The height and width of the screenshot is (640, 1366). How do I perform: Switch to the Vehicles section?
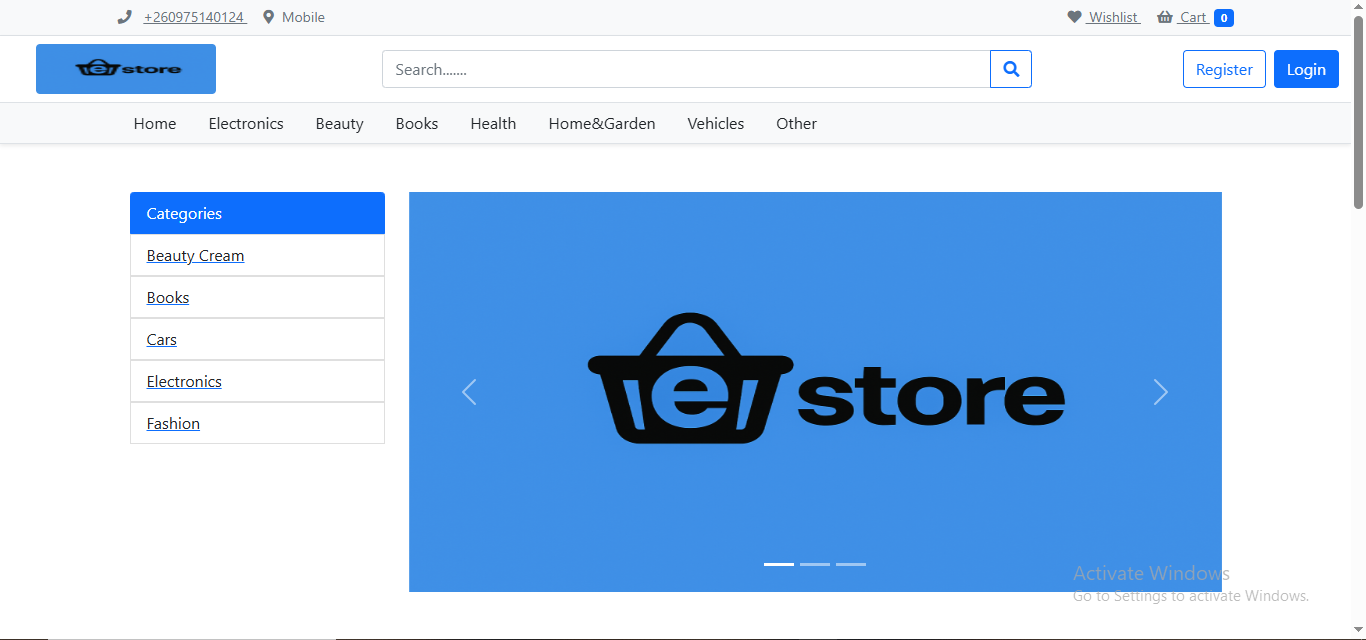pos(715,123)
